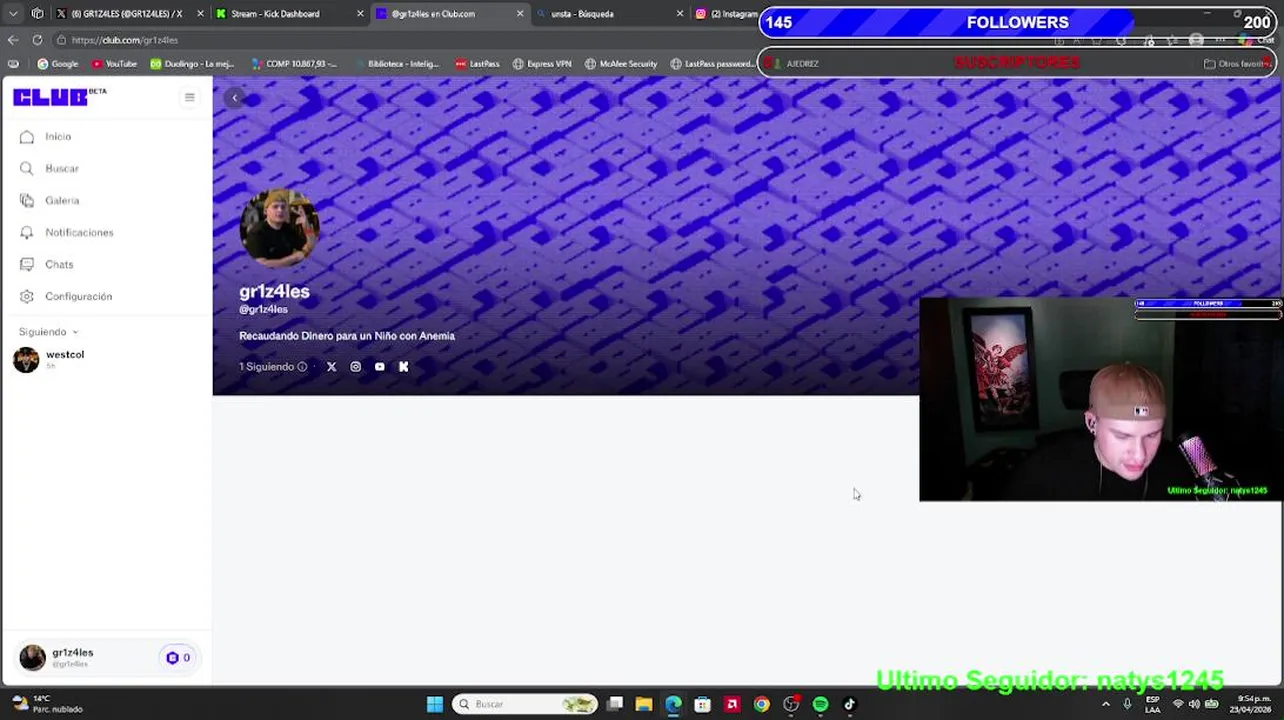1284x720 pixels.
Task: Open Notificaciones in the sidebar
Action: [x=79, y=232]
